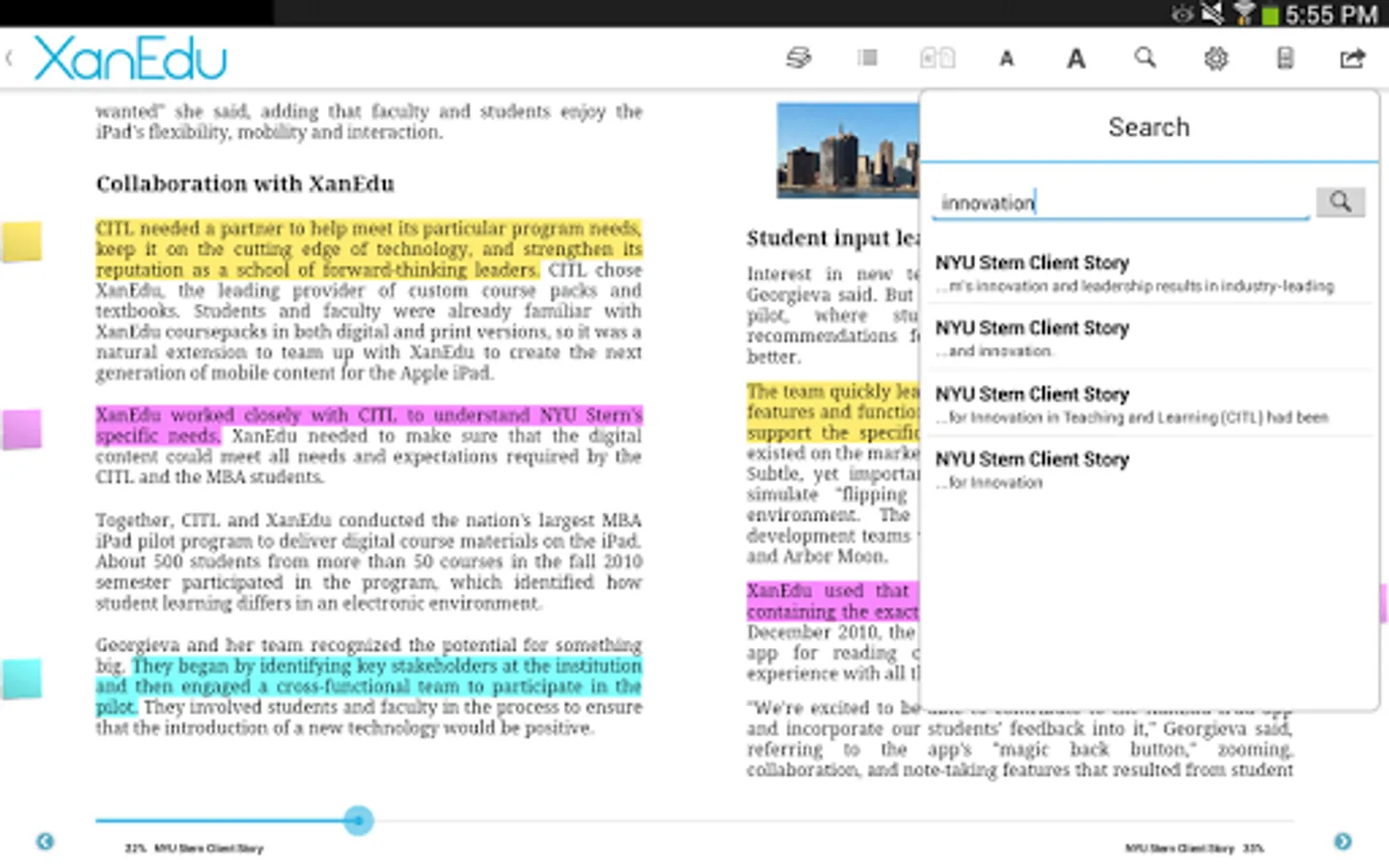
Task: Open settings with the gear icon
Action: [x=1215, y=59]
